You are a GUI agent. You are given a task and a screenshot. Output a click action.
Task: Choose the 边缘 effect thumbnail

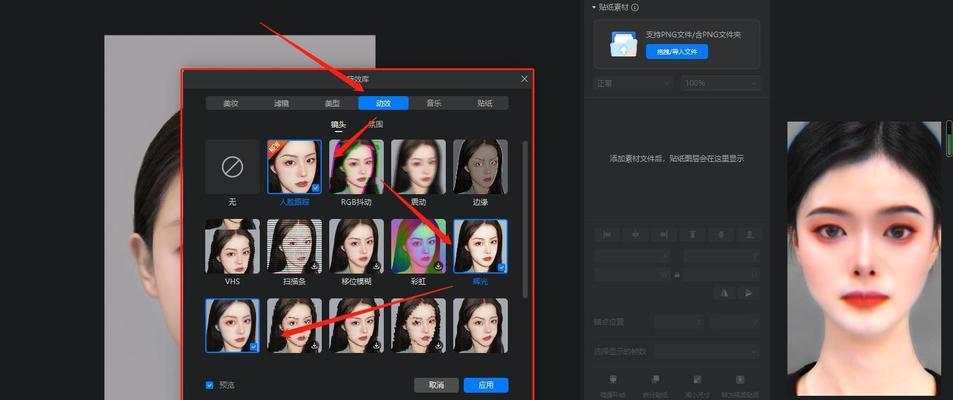pyautogui.click(x=480, y=167)
